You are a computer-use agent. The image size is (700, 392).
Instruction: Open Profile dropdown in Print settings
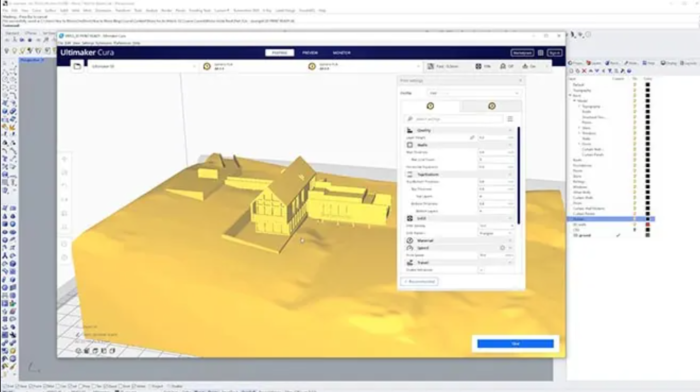(474, 93)
